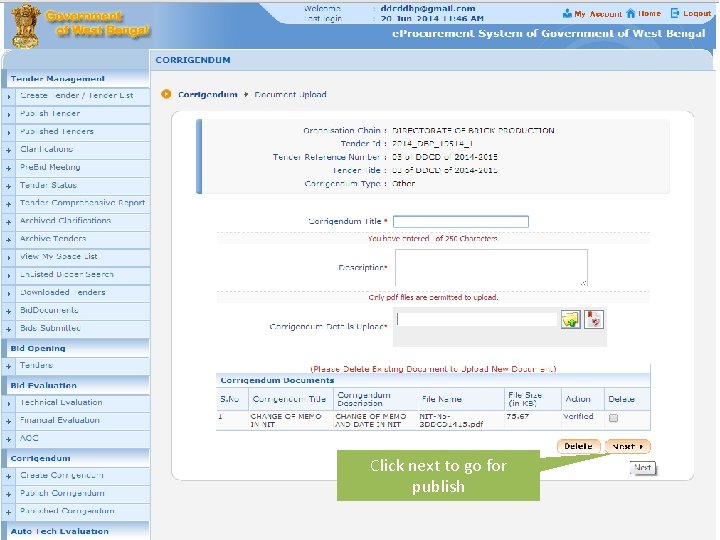Focus the Corrigendum Details Upload field
720x540 pixels.
tap(477, 320)
